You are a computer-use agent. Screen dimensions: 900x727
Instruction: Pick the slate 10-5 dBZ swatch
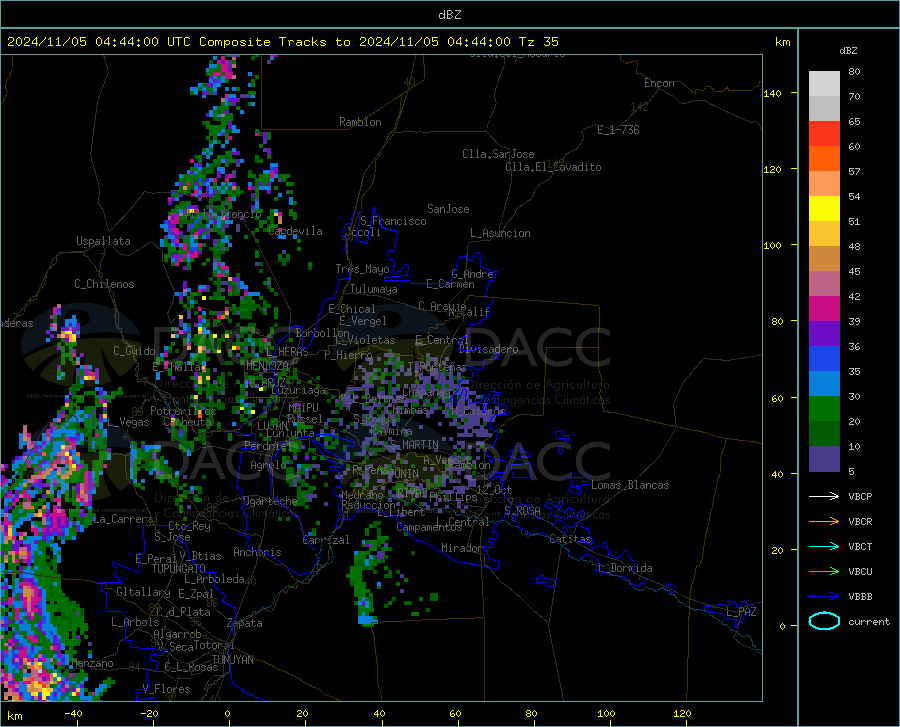click(824, 459)
